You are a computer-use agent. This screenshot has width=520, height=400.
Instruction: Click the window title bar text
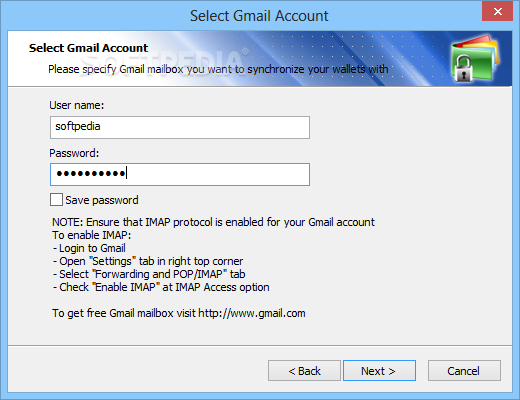[259, 16]
